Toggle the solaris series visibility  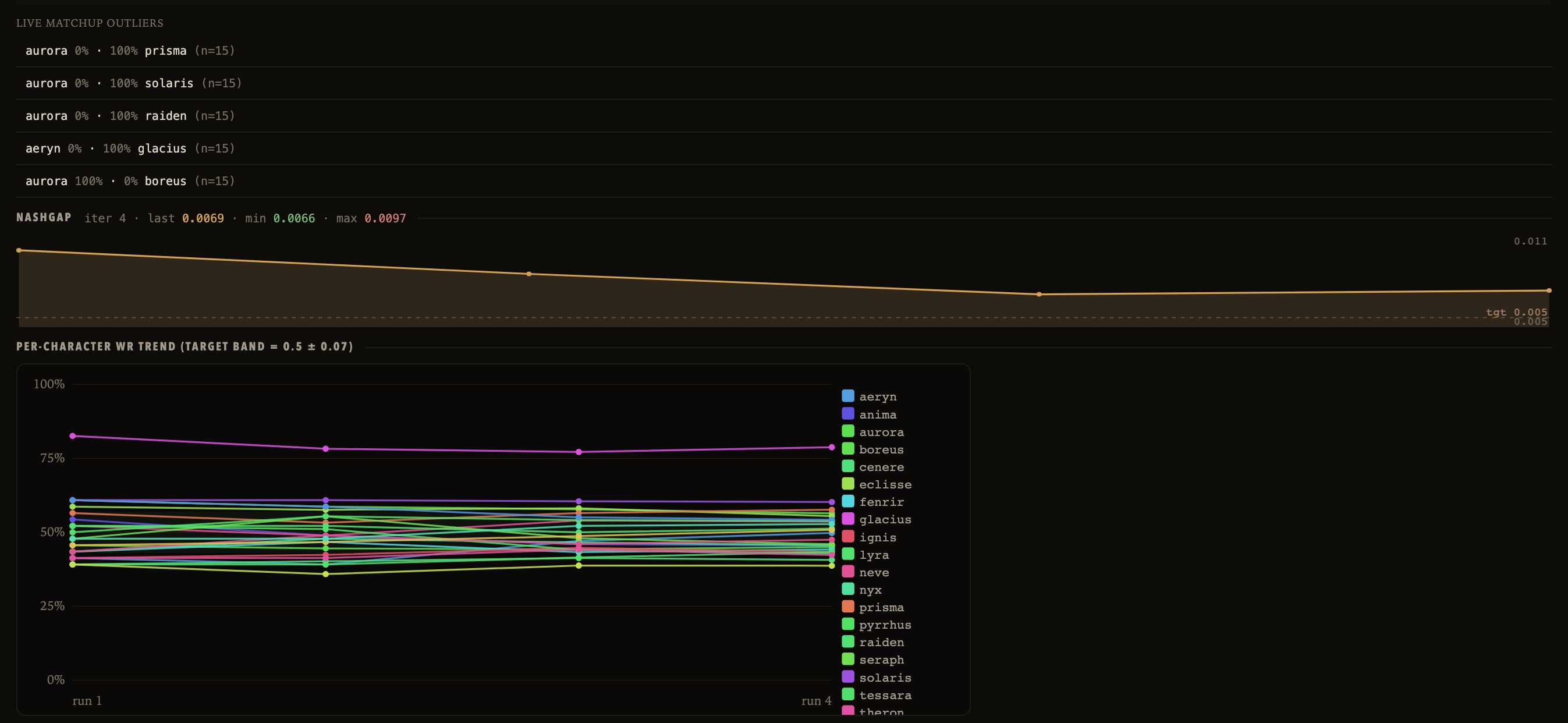point(877,677)
